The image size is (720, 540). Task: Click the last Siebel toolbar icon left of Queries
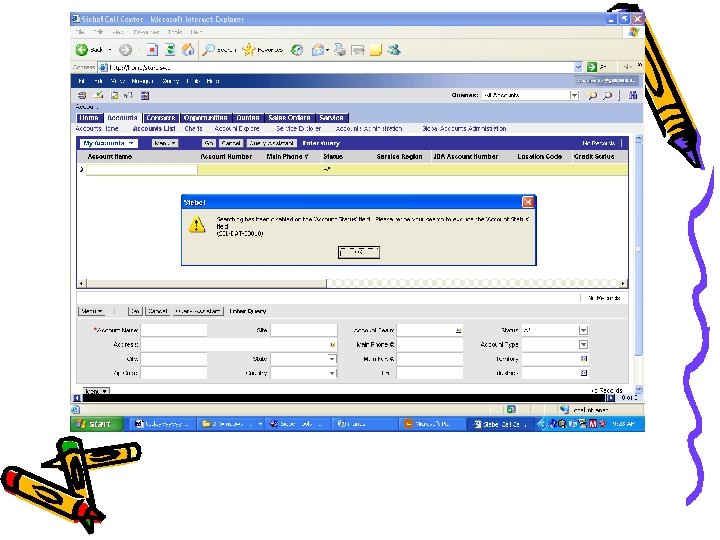(x=145, y=96)
